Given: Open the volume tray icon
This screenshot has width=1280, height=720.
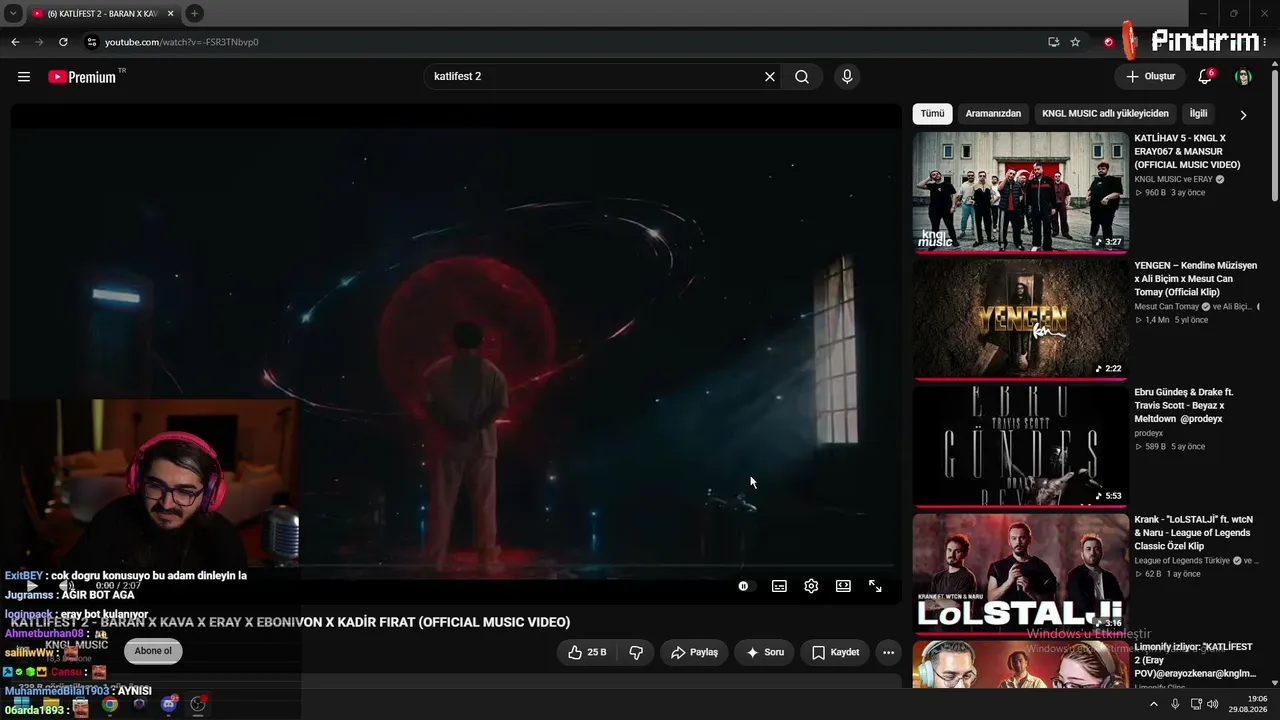Looking at the screenshot, I should tap(1213, 704).
